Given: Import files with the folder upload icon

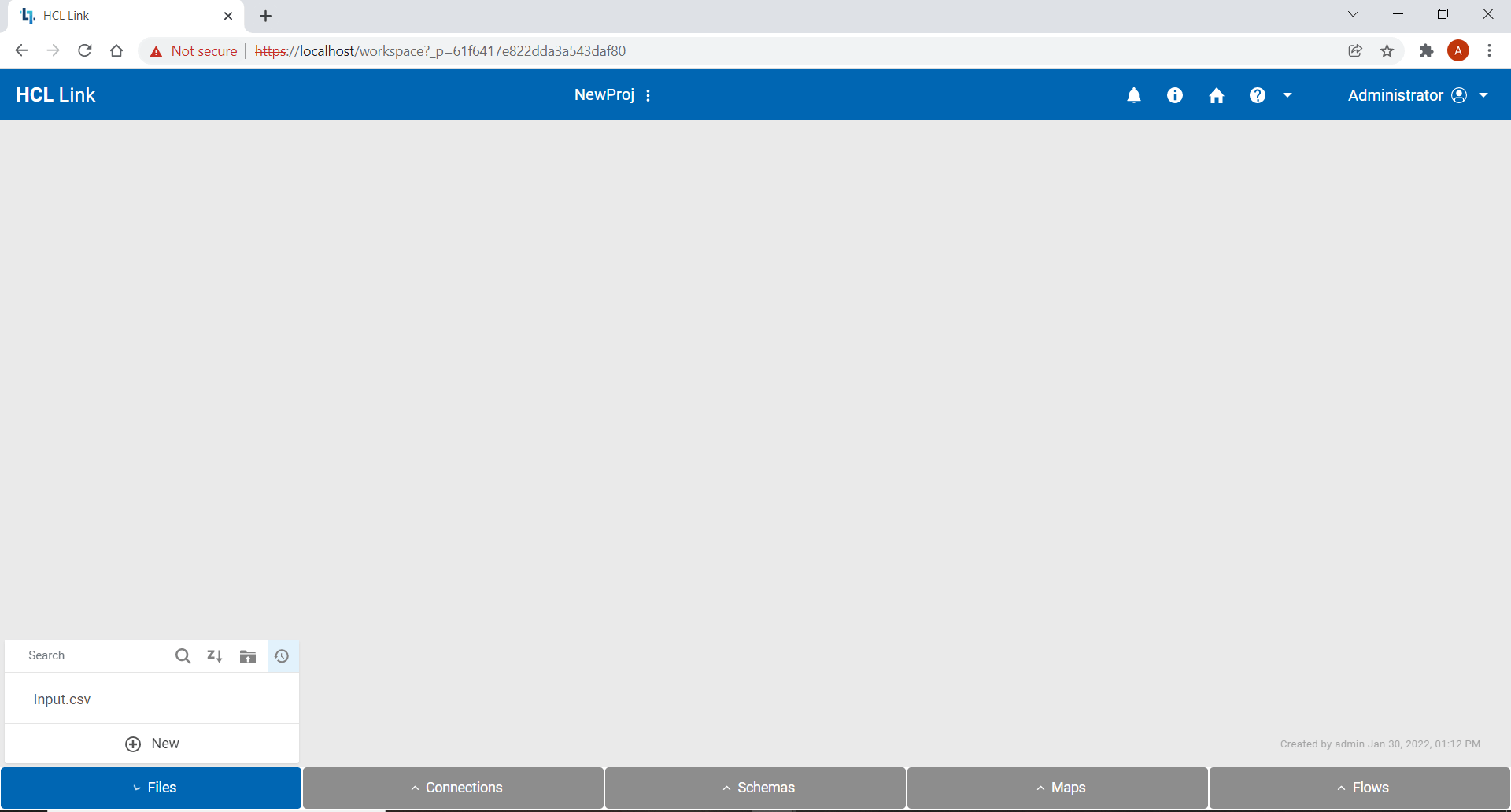Looking at the screenshot, I should tap(247, 655).
